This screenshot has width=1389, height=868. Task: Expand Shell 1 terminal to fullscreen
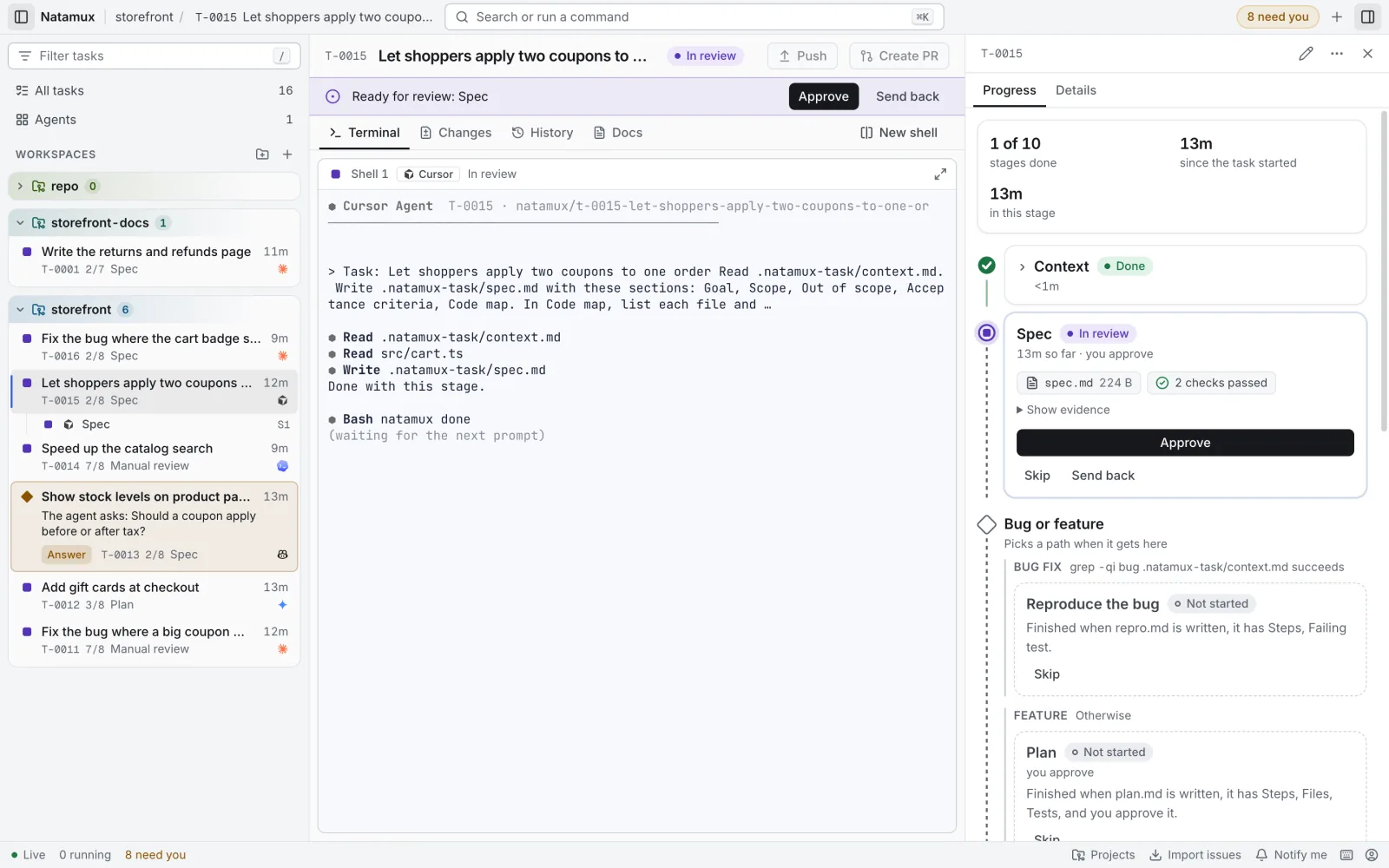940,174
